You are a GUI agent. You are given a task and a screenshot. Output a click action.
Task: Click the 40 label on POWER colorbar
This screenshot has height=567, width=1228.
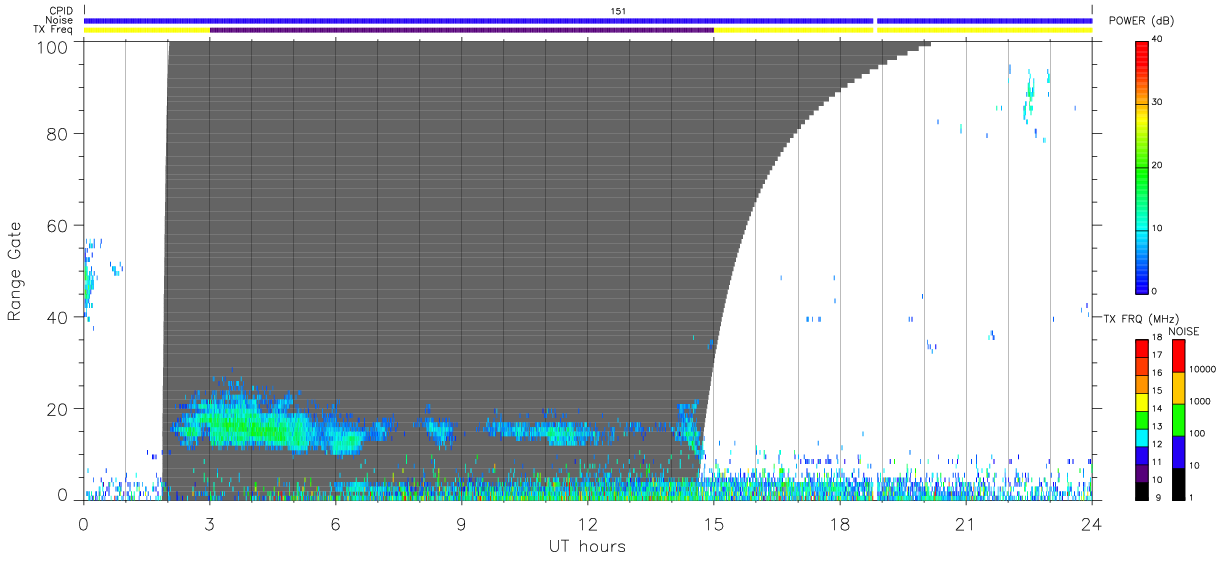(1155, 40)
